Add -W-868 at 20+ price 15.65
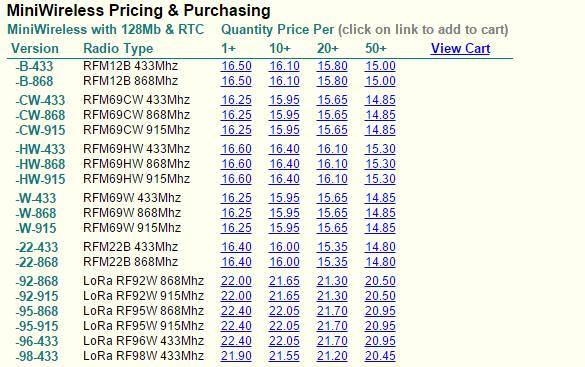Screen dimensions: 585x367 [332, 213]
